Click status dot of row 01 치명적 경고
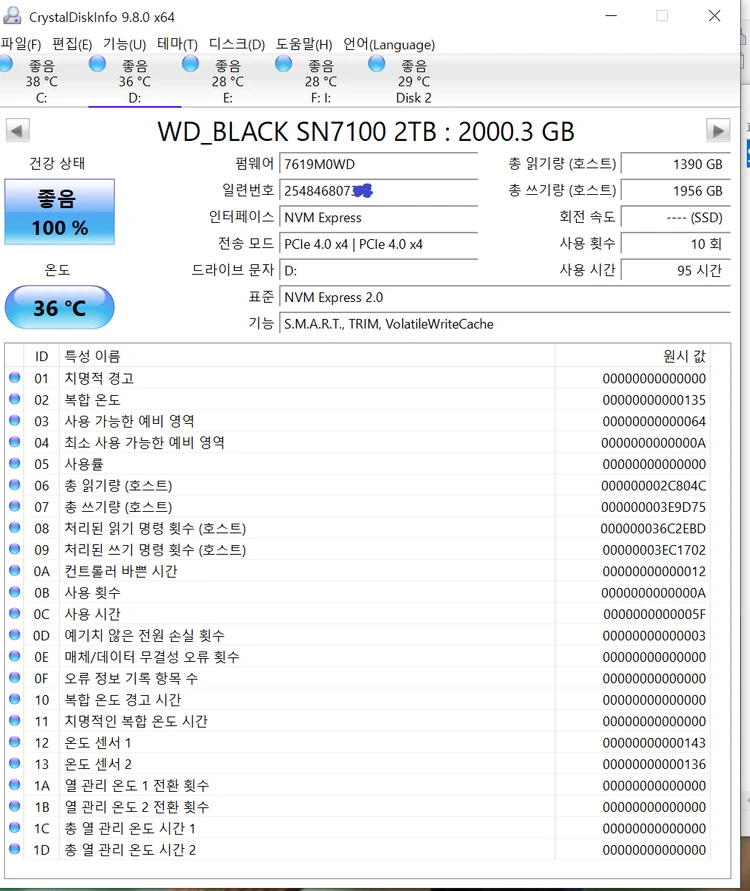750x891 pixels. click(x=15, y=377)
